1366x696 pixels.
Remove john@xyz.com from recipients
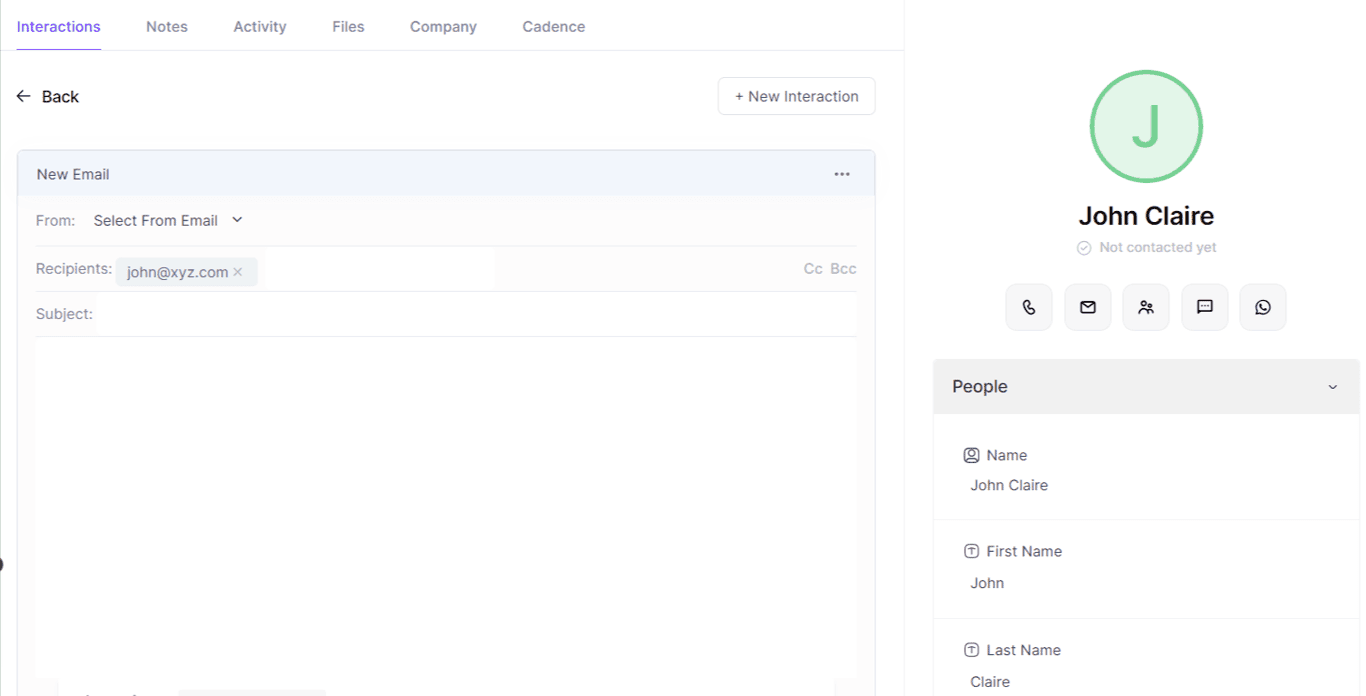237,271
